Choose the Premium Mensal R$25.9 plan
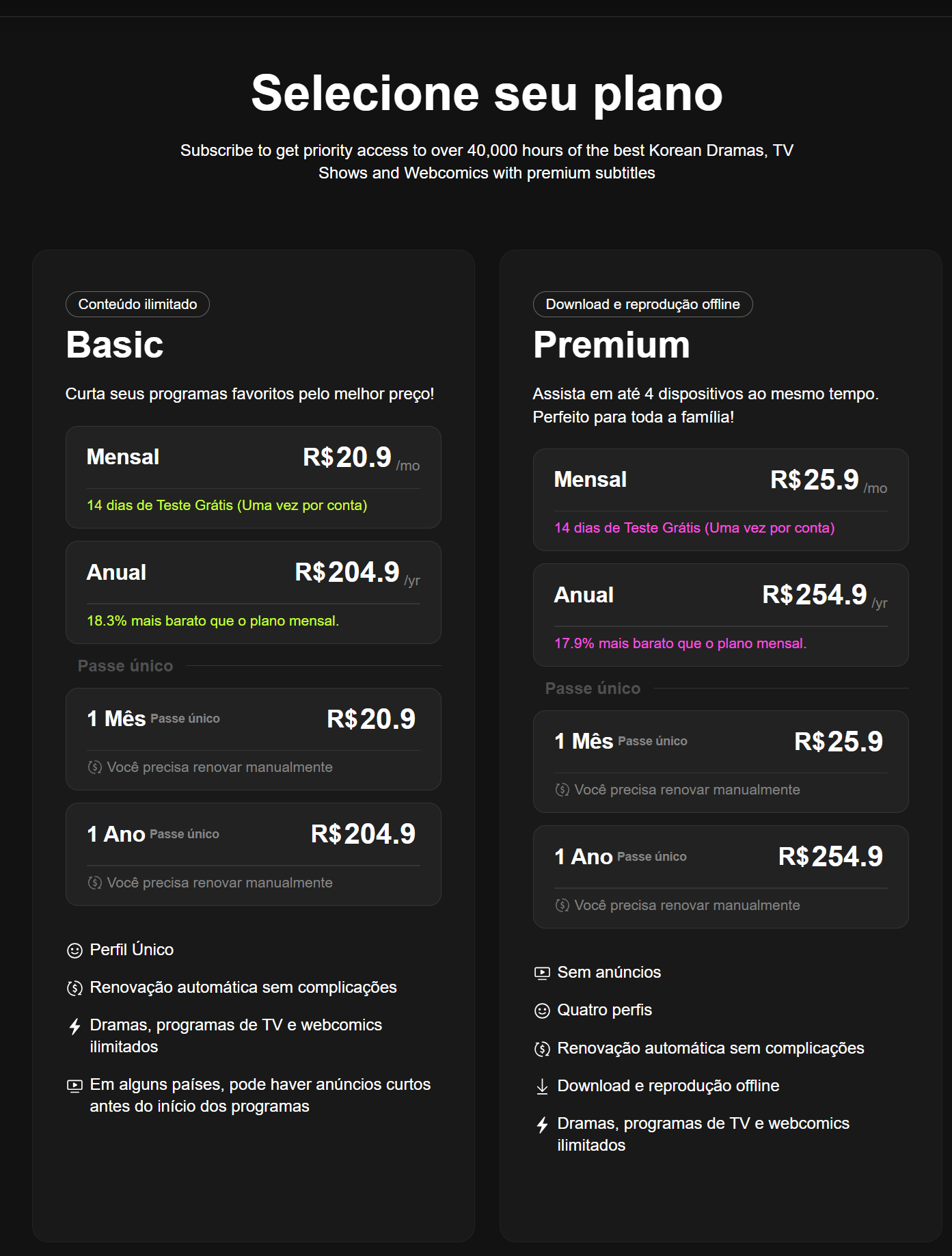The image size is (952, 1256). tap(720, 499)
